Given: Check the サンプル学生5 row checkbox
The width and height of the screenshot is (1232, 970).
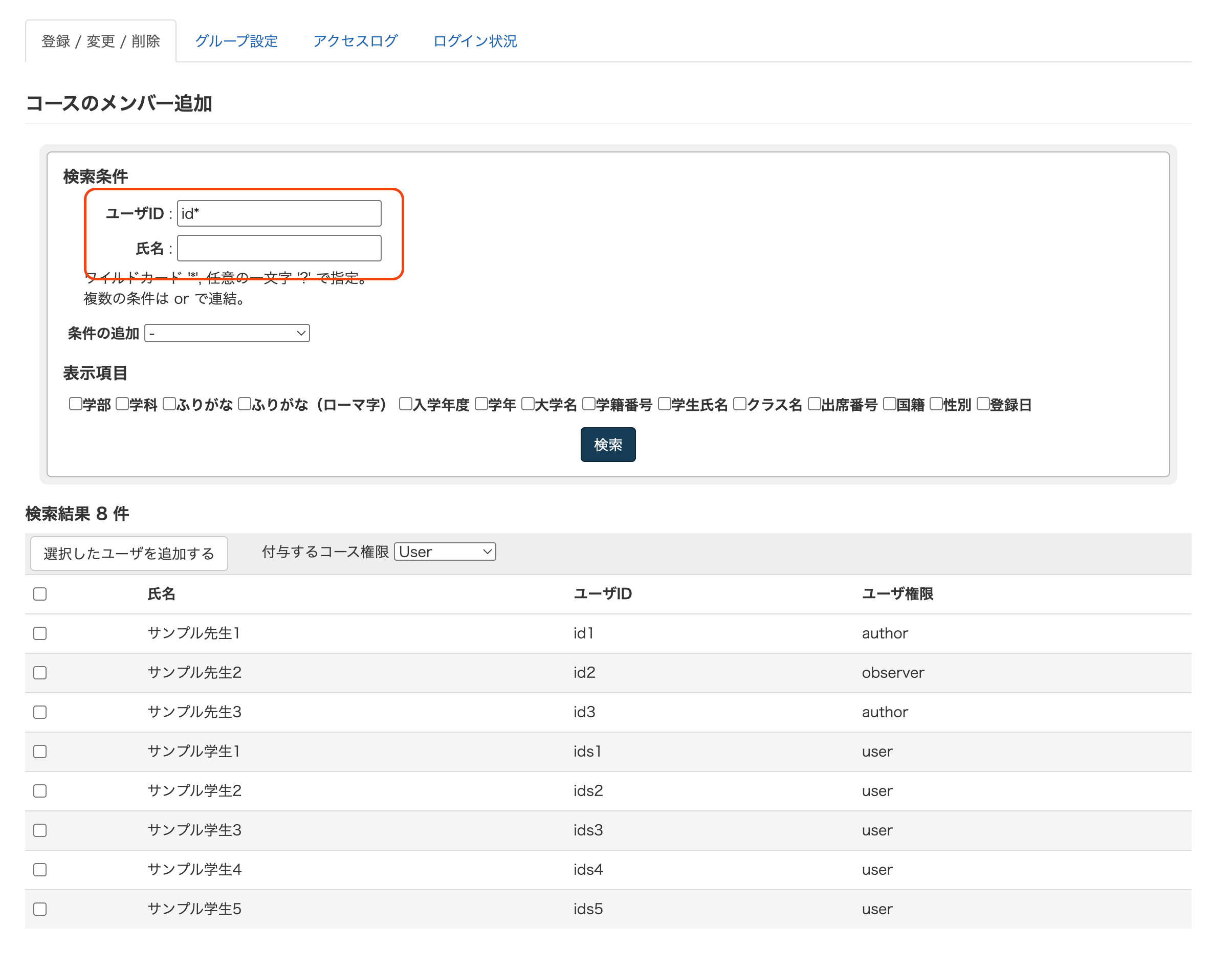Looking at the screenshot, I should [x=40, y=909].
